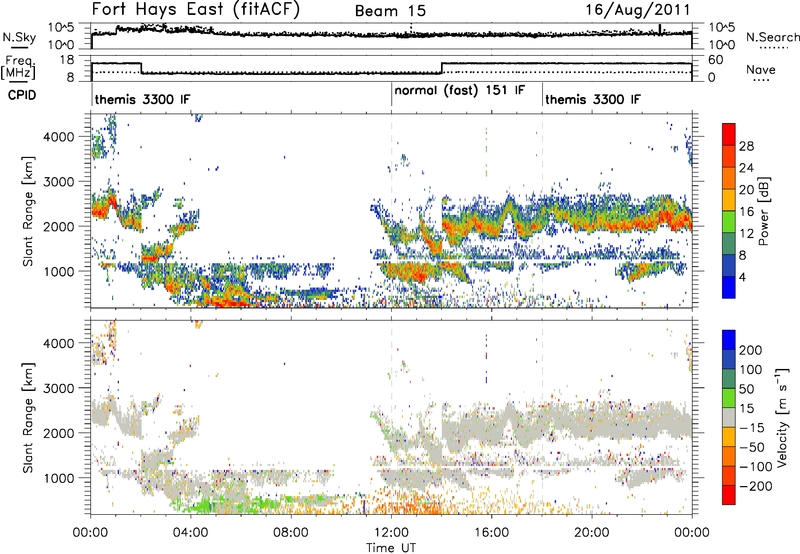This screenshot has width=800, height=554.
Task: Click the '20:00' time axis label
Action: click(591, 533)
